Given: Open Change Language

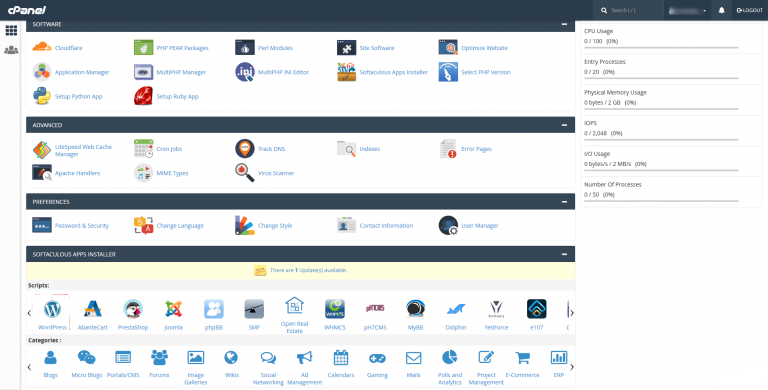Looking at the screenshot, I should point(168,225).
